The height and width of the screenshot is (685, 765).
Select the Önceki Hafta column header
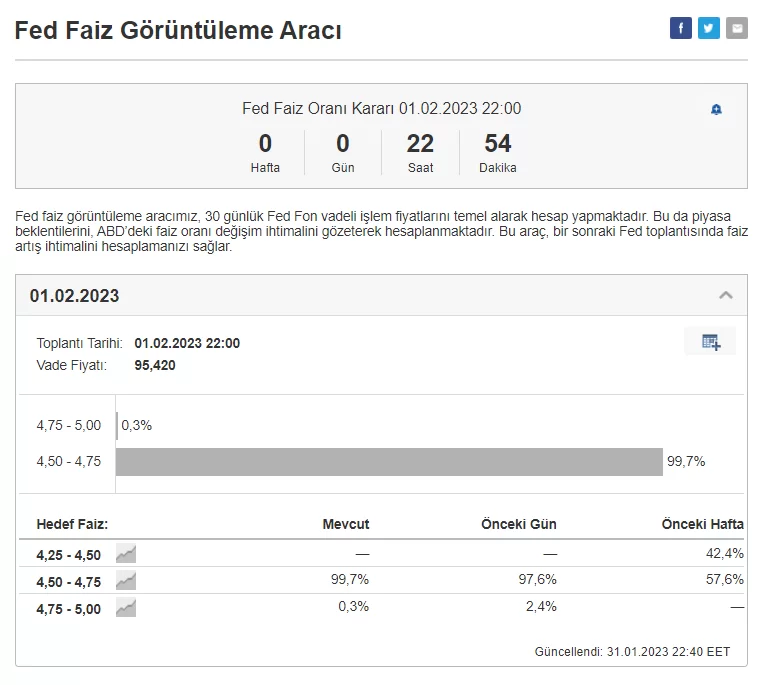702,524
